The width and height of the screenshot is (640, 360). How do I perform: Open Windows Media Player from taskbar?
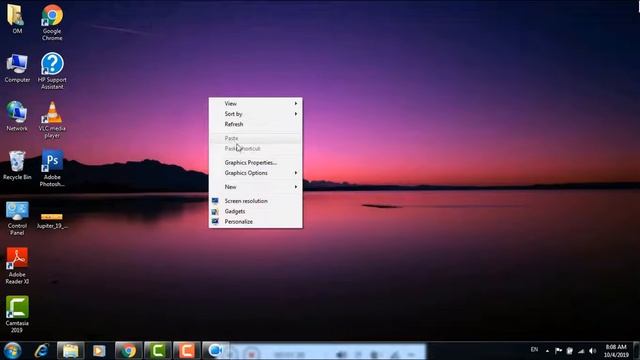(x=99, y=351)
